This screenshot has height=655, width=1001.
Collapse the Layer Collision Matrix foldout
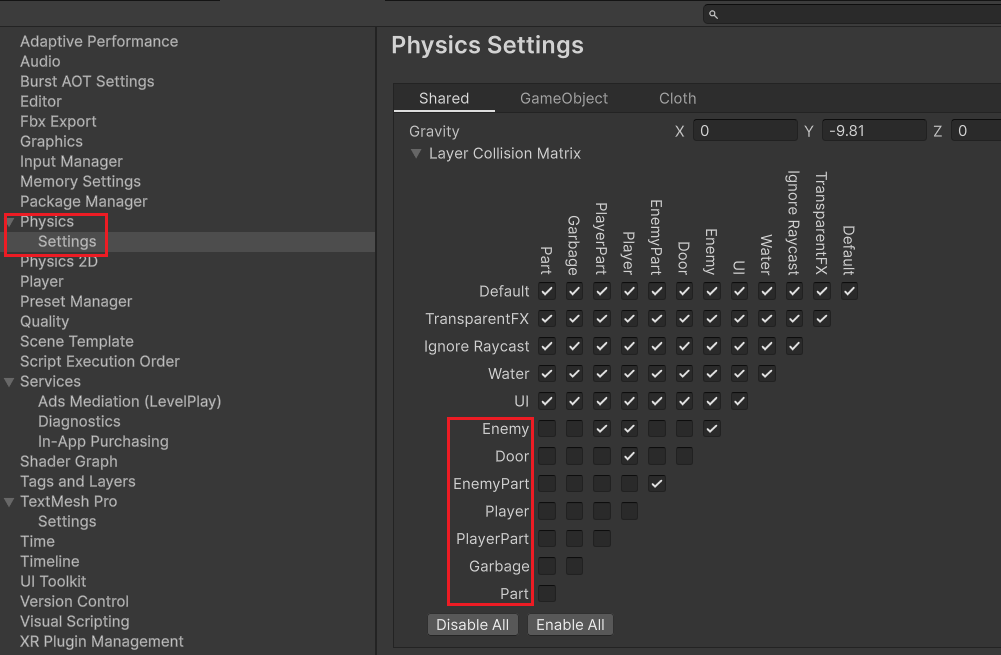click(x=416, y=154)
